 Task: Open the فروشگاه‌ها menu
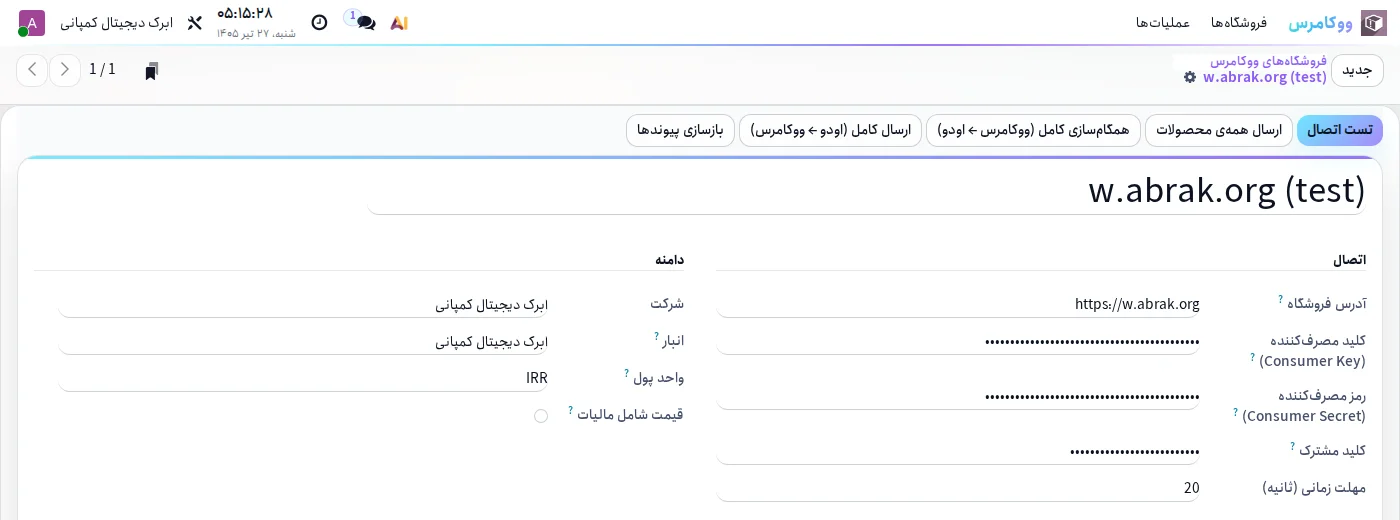(1238, 22)
